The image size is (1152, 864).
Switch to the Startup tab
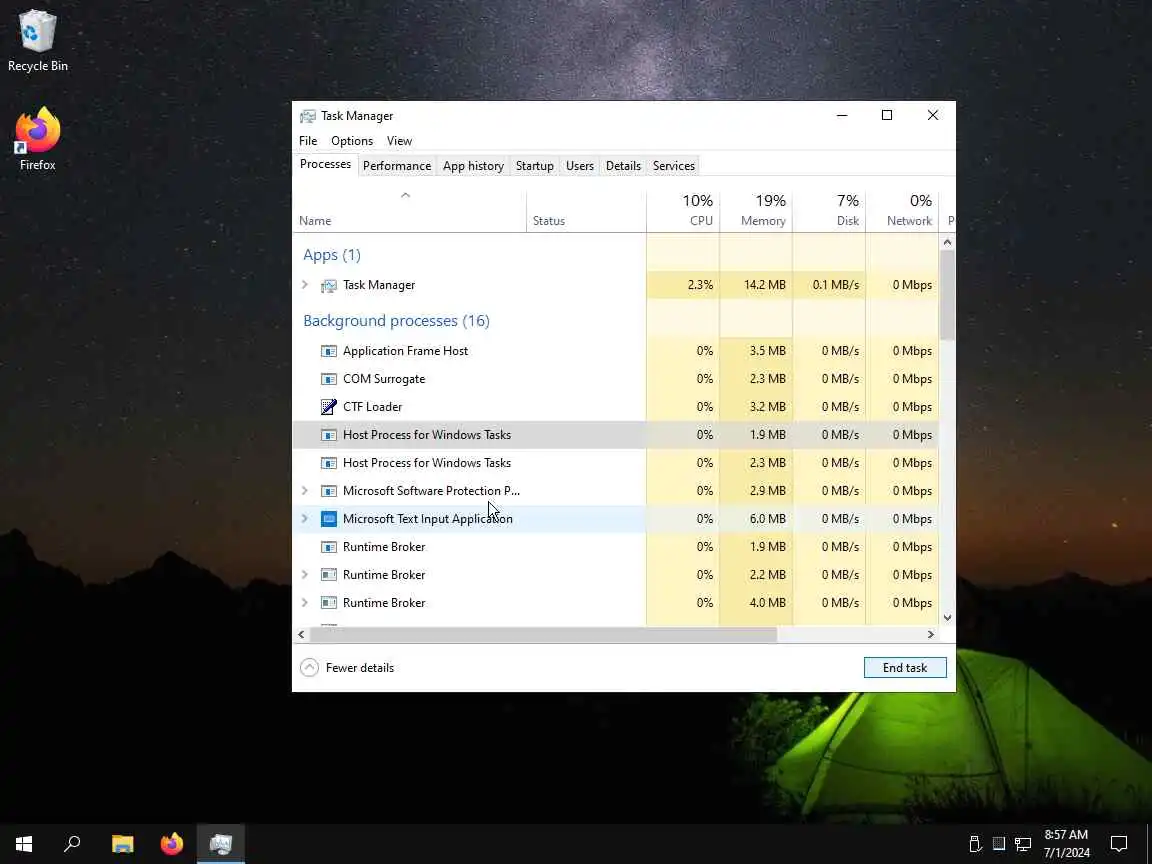click(534, 166)
